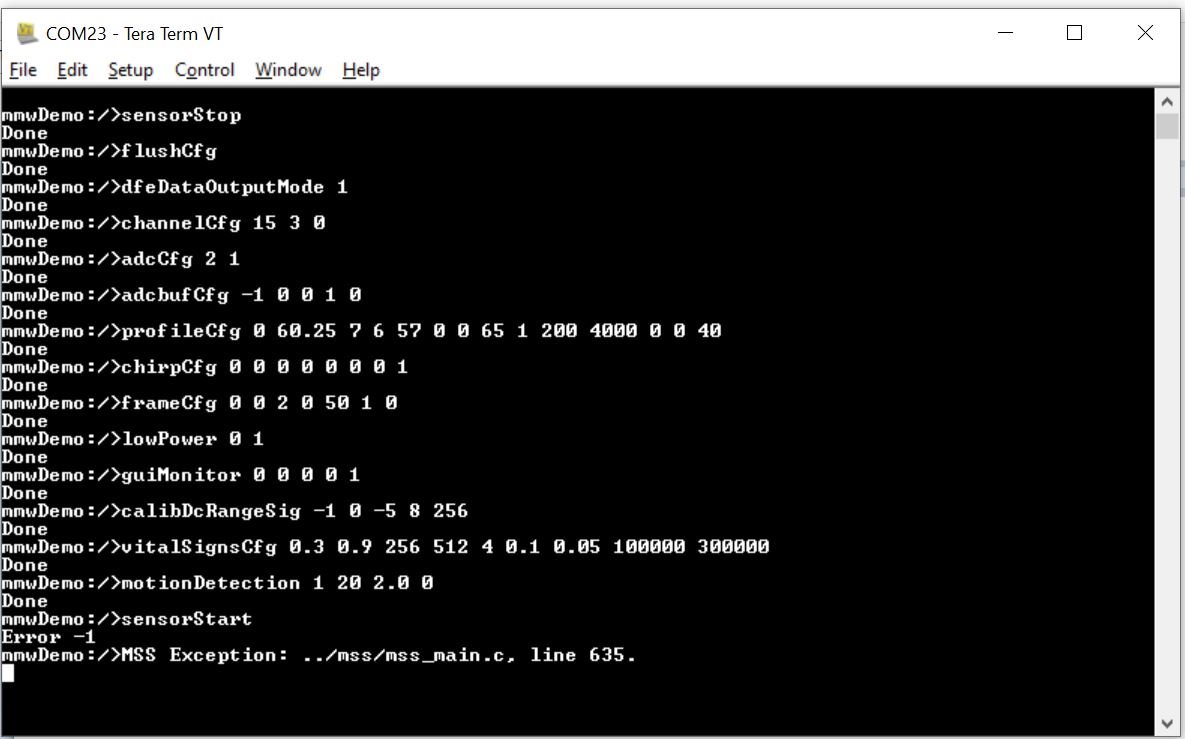Open the Edit menu
The image size is (1185, 739).
coord(72,70)
